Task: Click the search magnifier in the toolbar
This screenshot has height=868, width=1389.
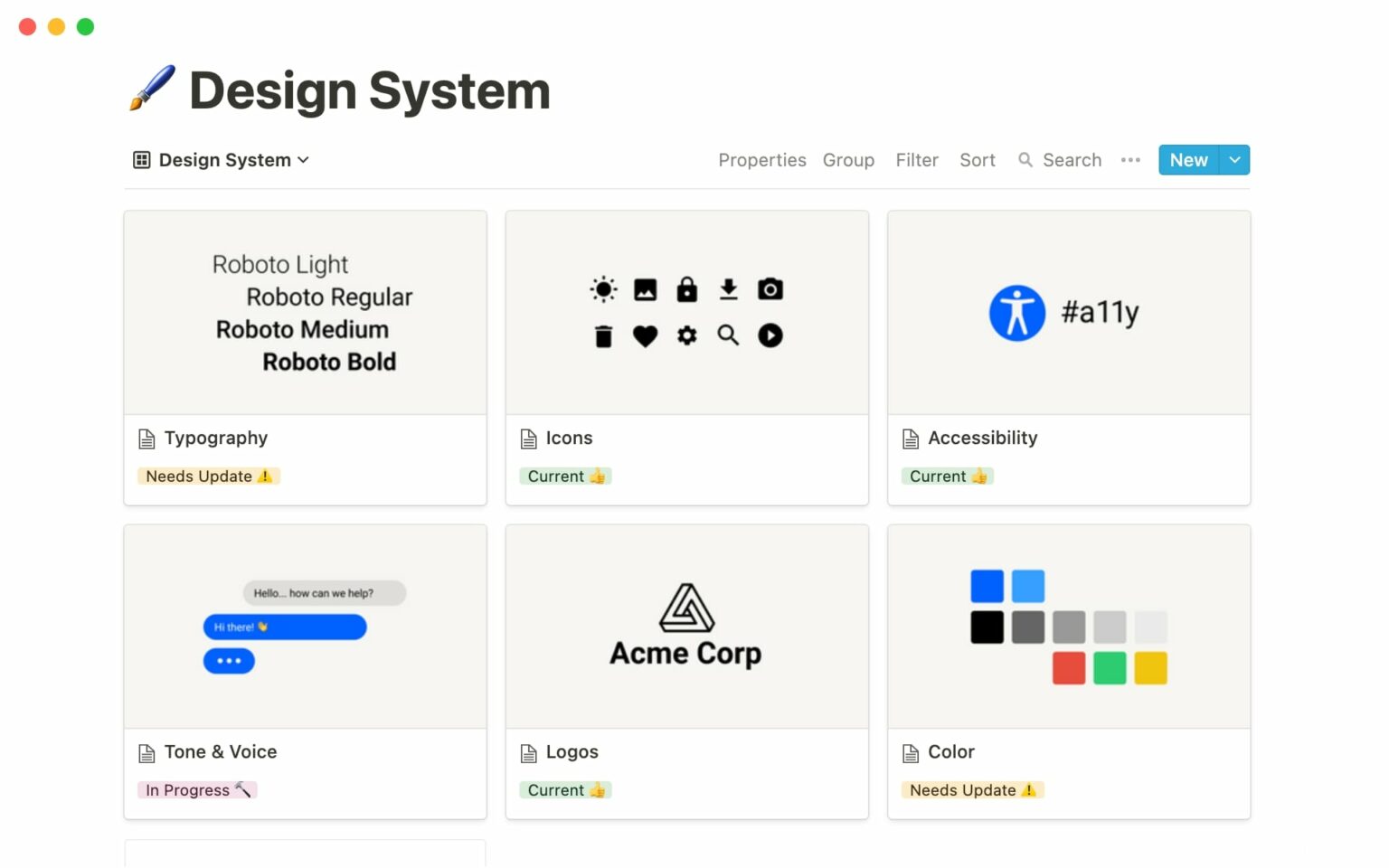Action: click(x=1025, y=159)
